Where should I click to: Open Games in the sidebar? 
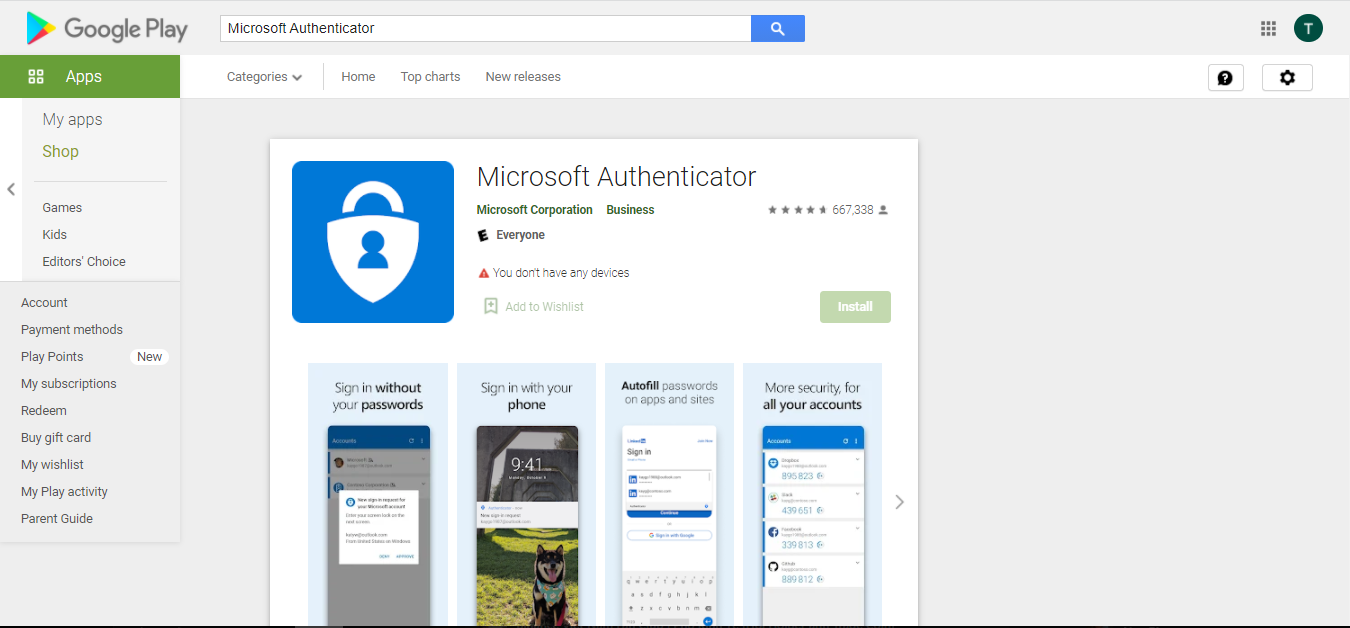pyautogui.click(x=62, y=207)
